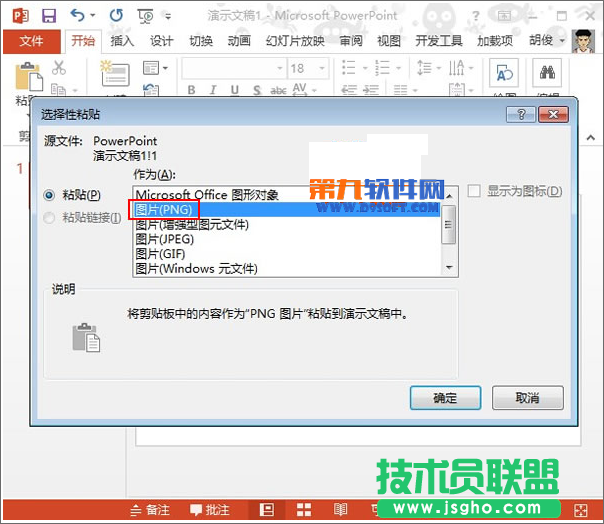Image resolution: width=604 pixels, height=524 pixels.
Task: Click the Reset slide icon
Action: coord(151,89)
